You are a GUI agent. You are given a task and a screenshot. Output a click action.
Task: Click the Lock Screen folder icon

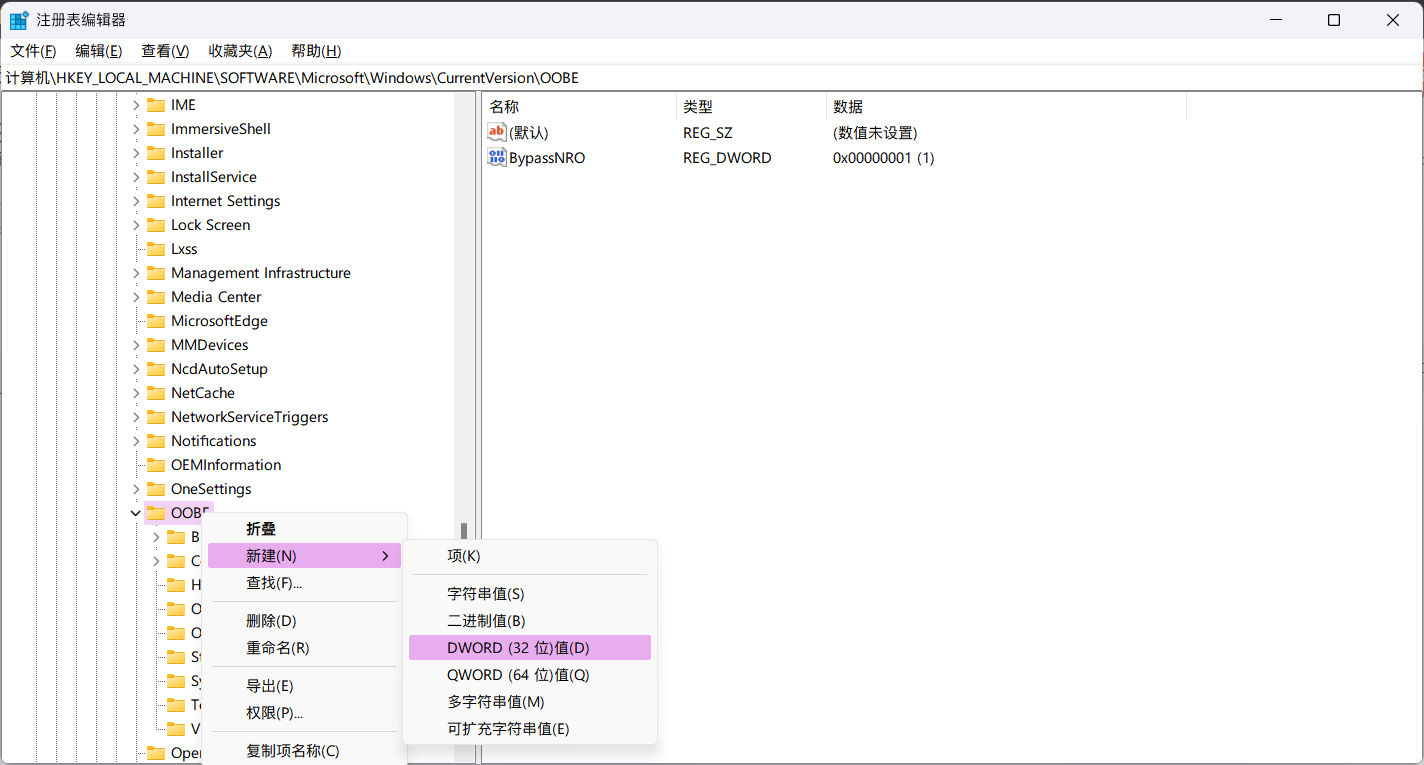coord(157,224)
